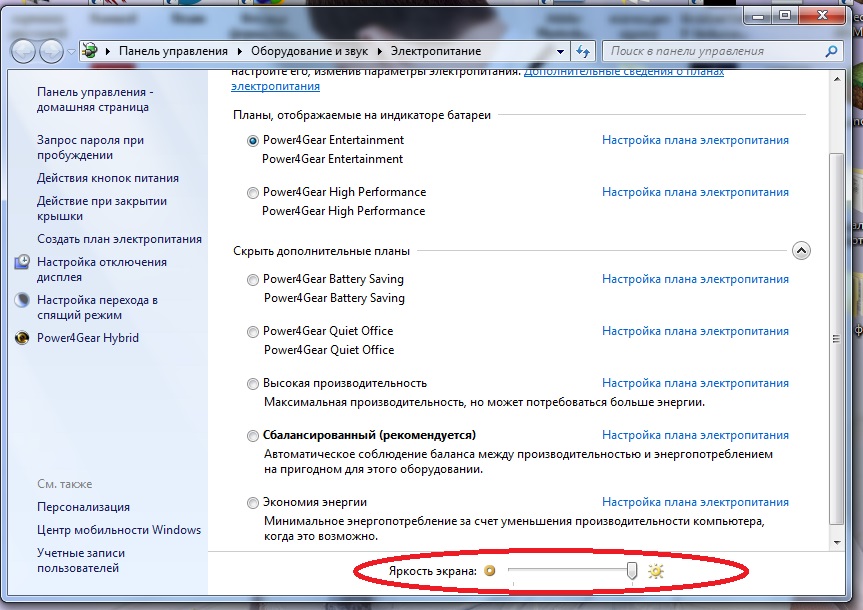Click the Back navigation arrow button
Screen dimensions: 863x610
(x=23, y=52)
